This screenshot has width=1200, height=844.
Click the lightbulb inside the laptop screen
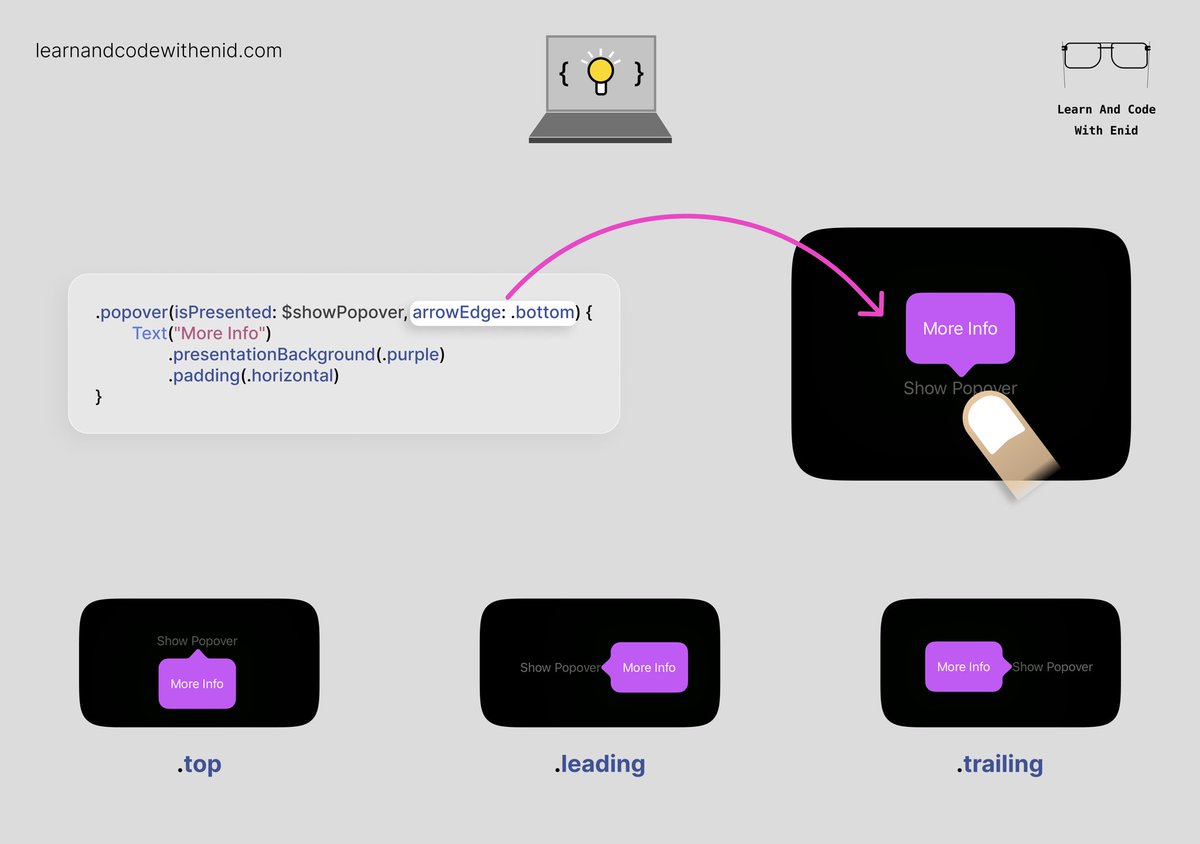(599, 68)
